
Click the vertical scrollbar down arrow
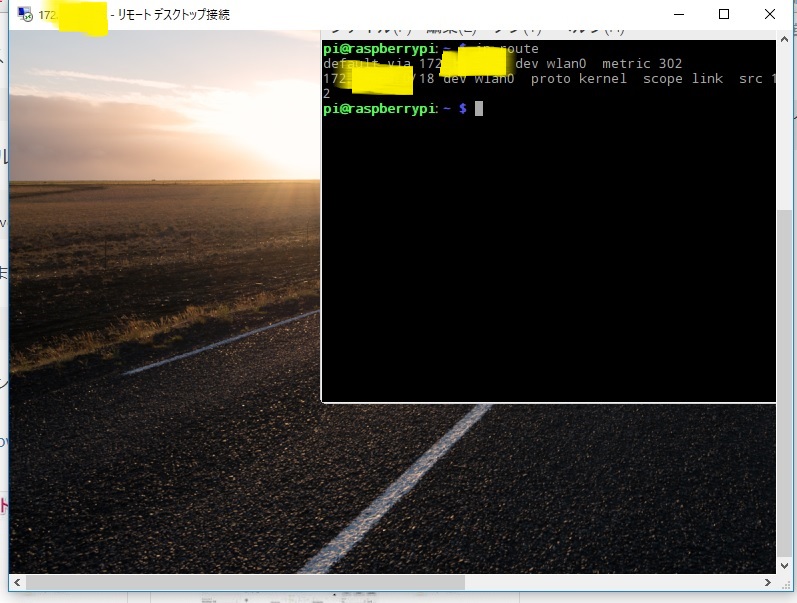click(784, 565)
